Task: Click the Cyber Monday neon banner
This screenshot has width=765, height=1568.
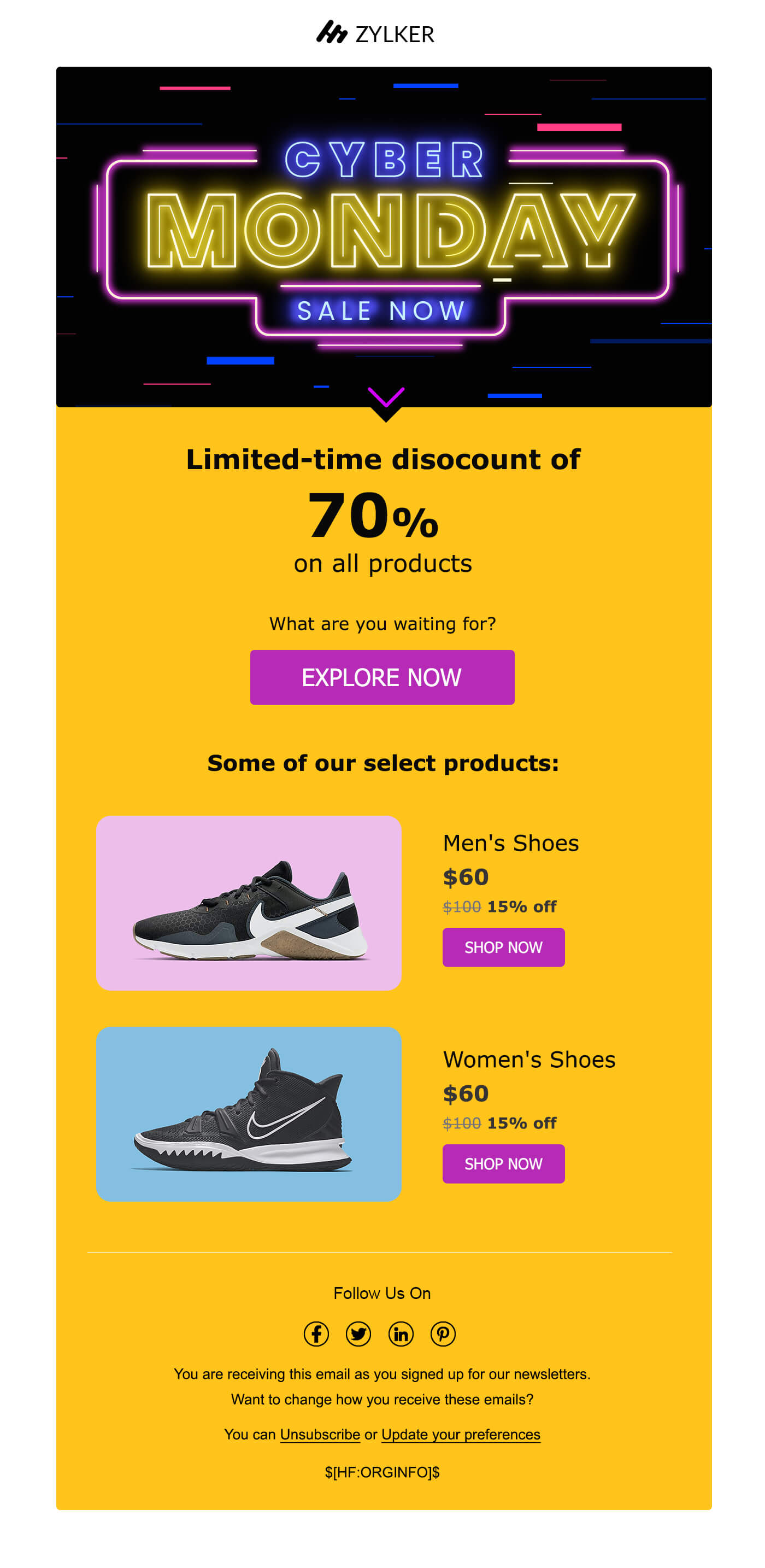Action: point(384,231)
